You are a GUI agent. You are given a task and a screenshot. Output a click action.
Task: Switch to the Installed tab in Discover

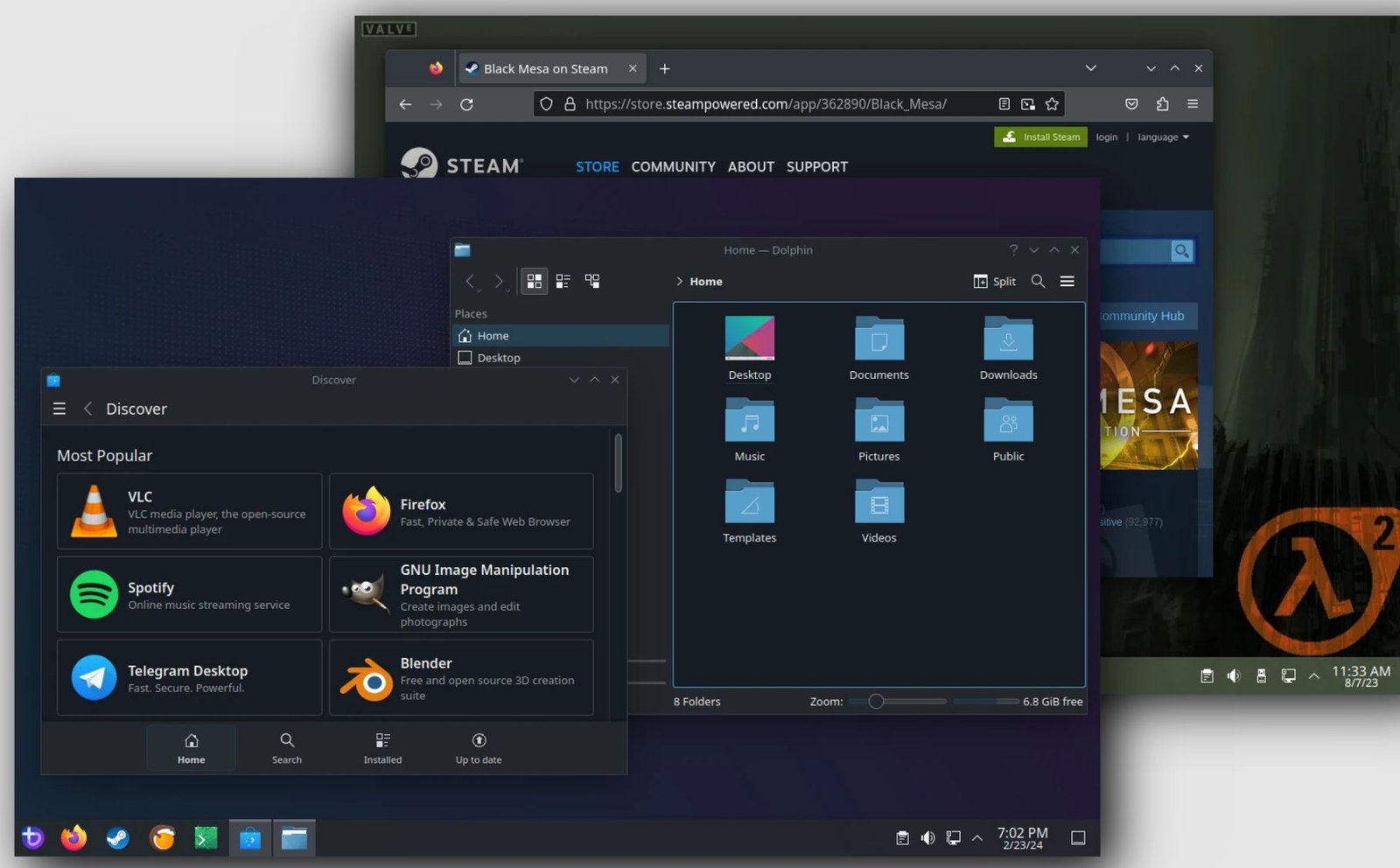tap(382, 748)
